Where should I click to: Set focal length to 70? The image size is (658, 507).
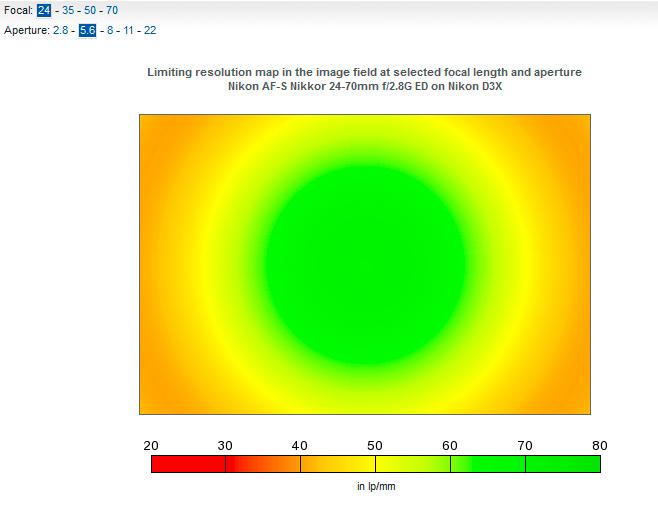point(112,10)
